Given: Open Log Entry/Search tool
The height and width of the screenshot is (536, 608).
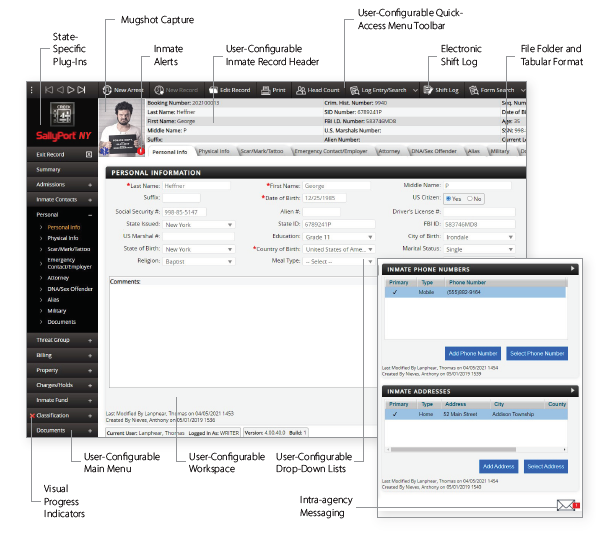Looking at the screenshot, I should (378, 90).
